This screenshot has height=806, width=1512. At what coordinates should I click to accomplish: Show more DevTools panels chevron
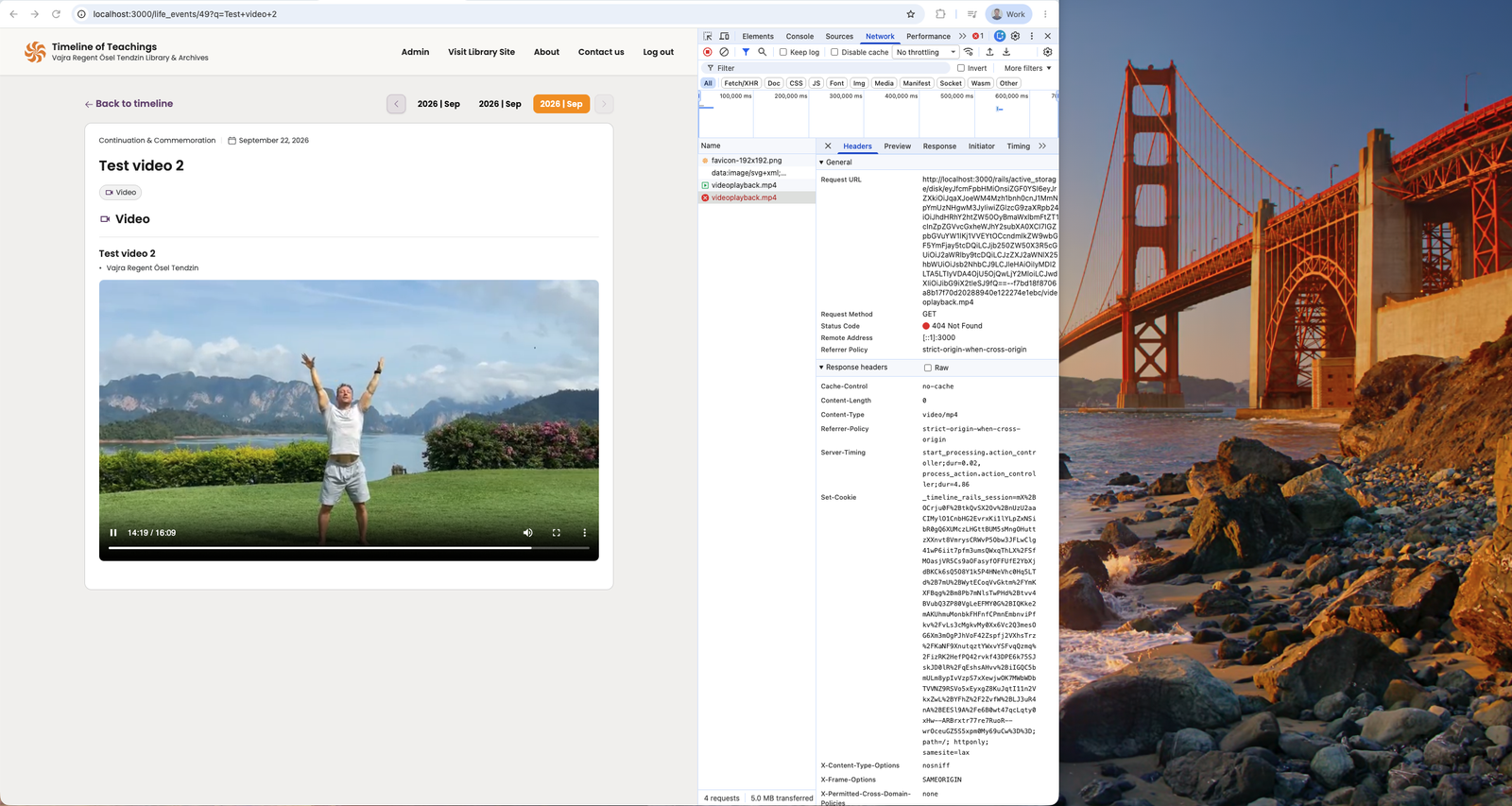[962, 36]
